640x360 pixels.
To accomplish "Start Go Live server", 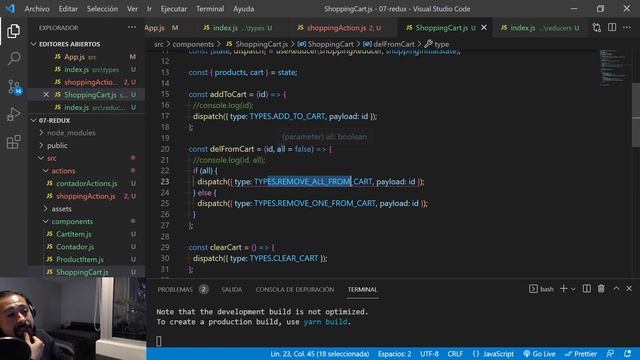I will (x=539, y=354).
